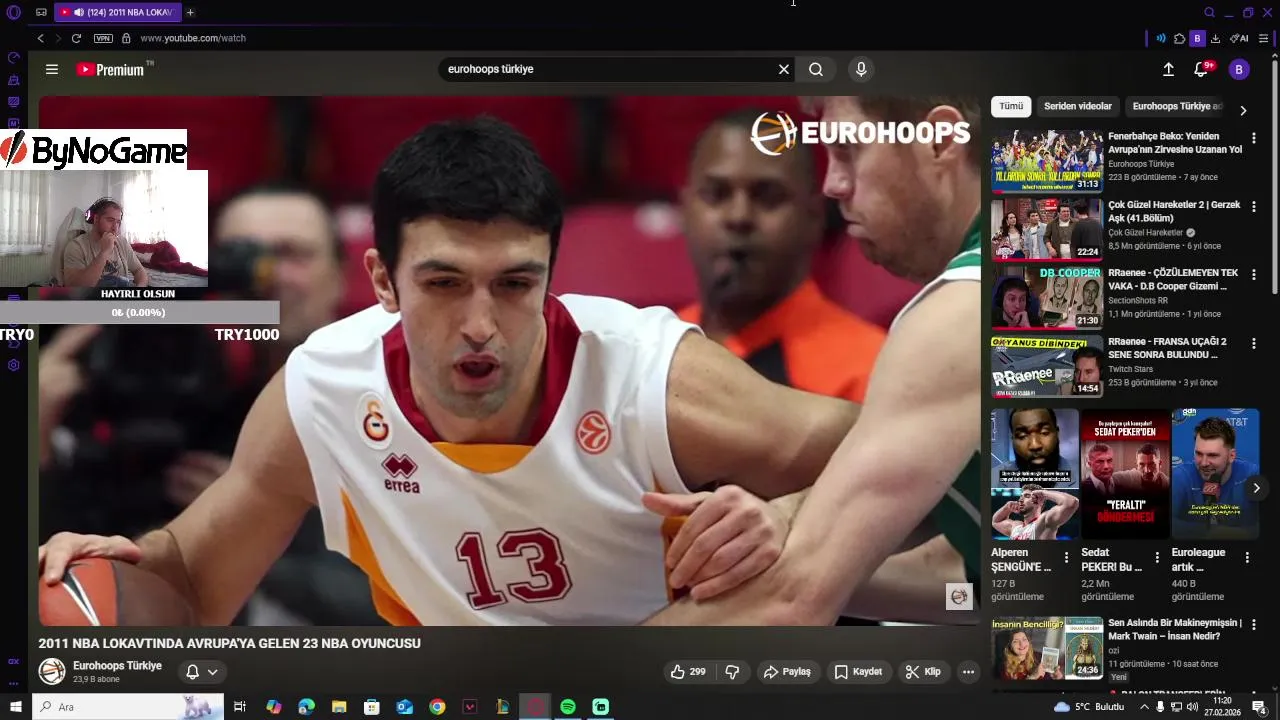The width and height of the screenshot is (1280, 720).
Task: Like the video with 299 likes
Action: tap(689, 672)
